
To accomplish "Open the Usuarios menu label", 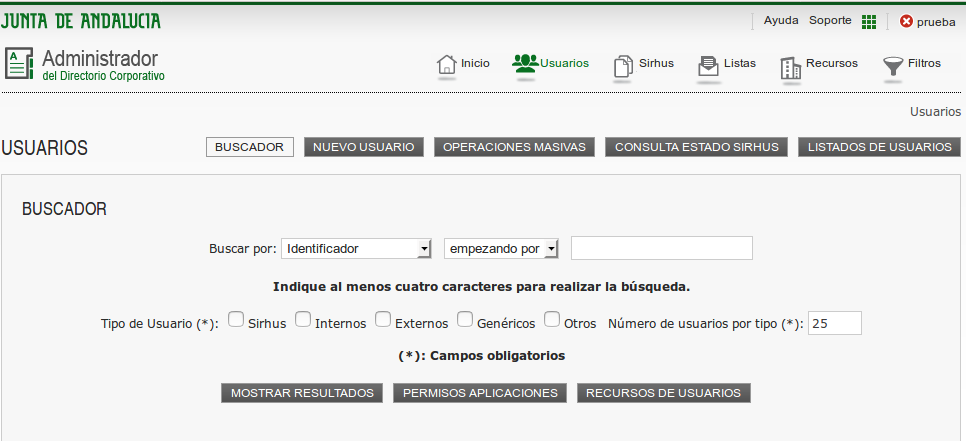I will coord(564,63).
